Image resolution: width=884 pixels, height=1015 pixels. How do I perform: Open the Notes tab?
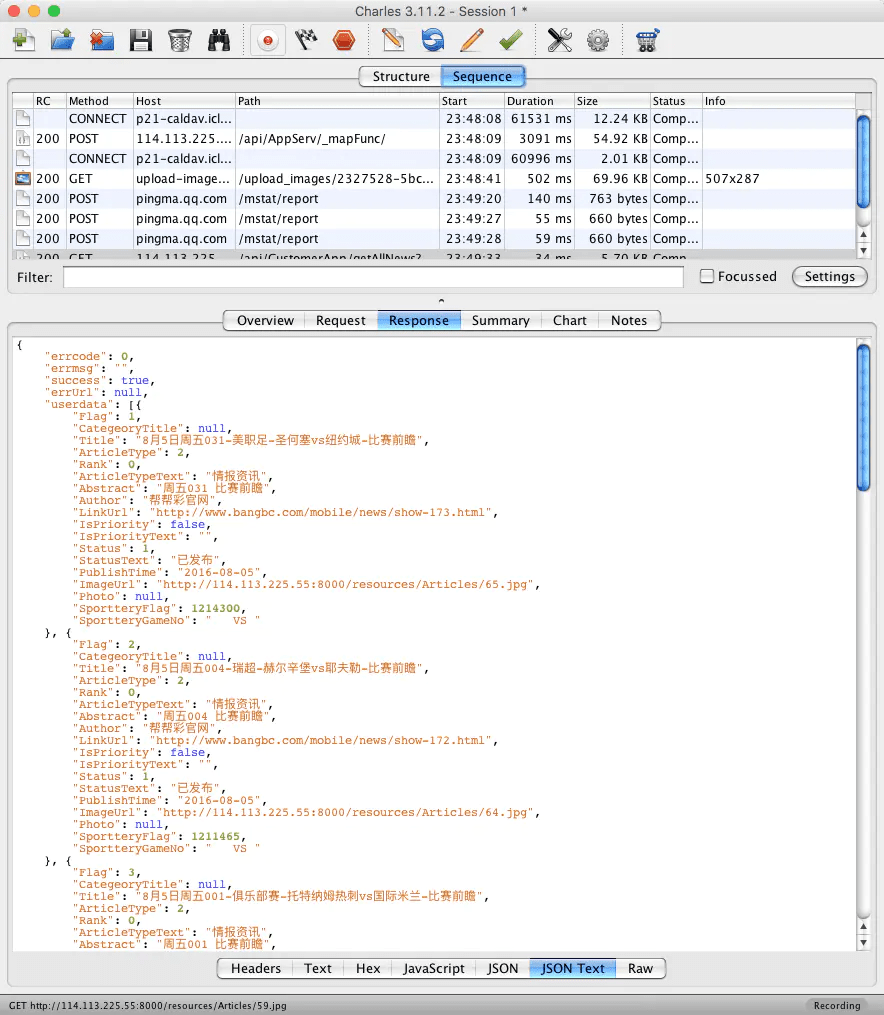[628, 320]
